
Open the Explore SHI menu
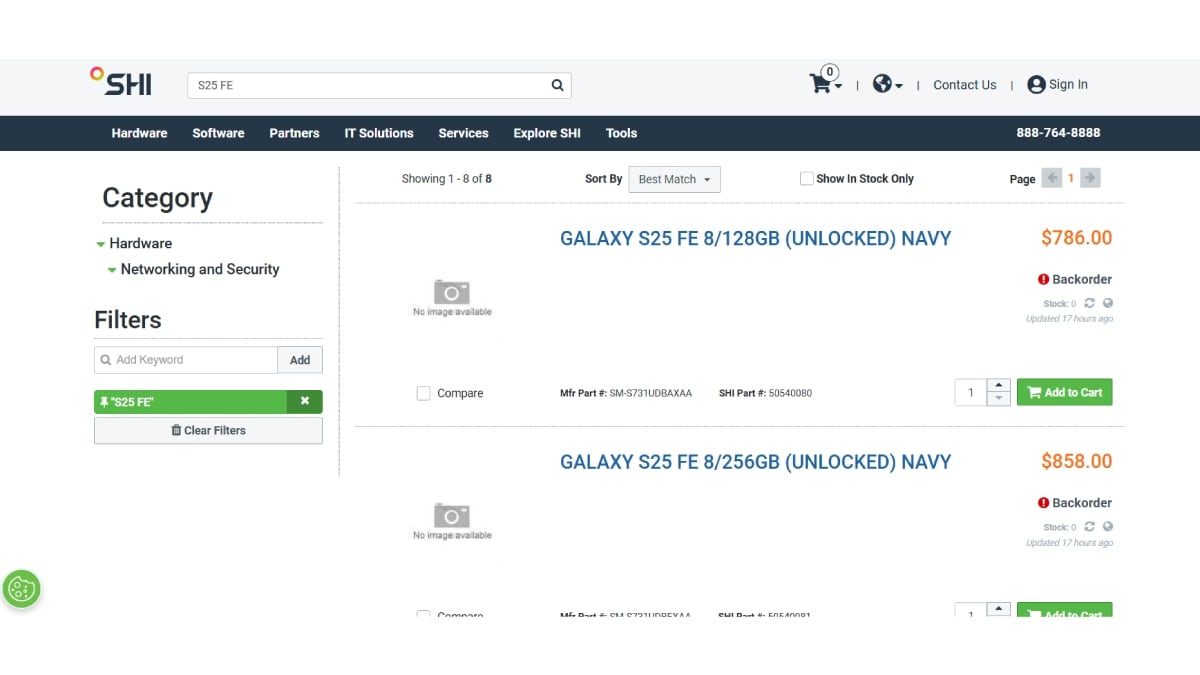tap(546, 133)
